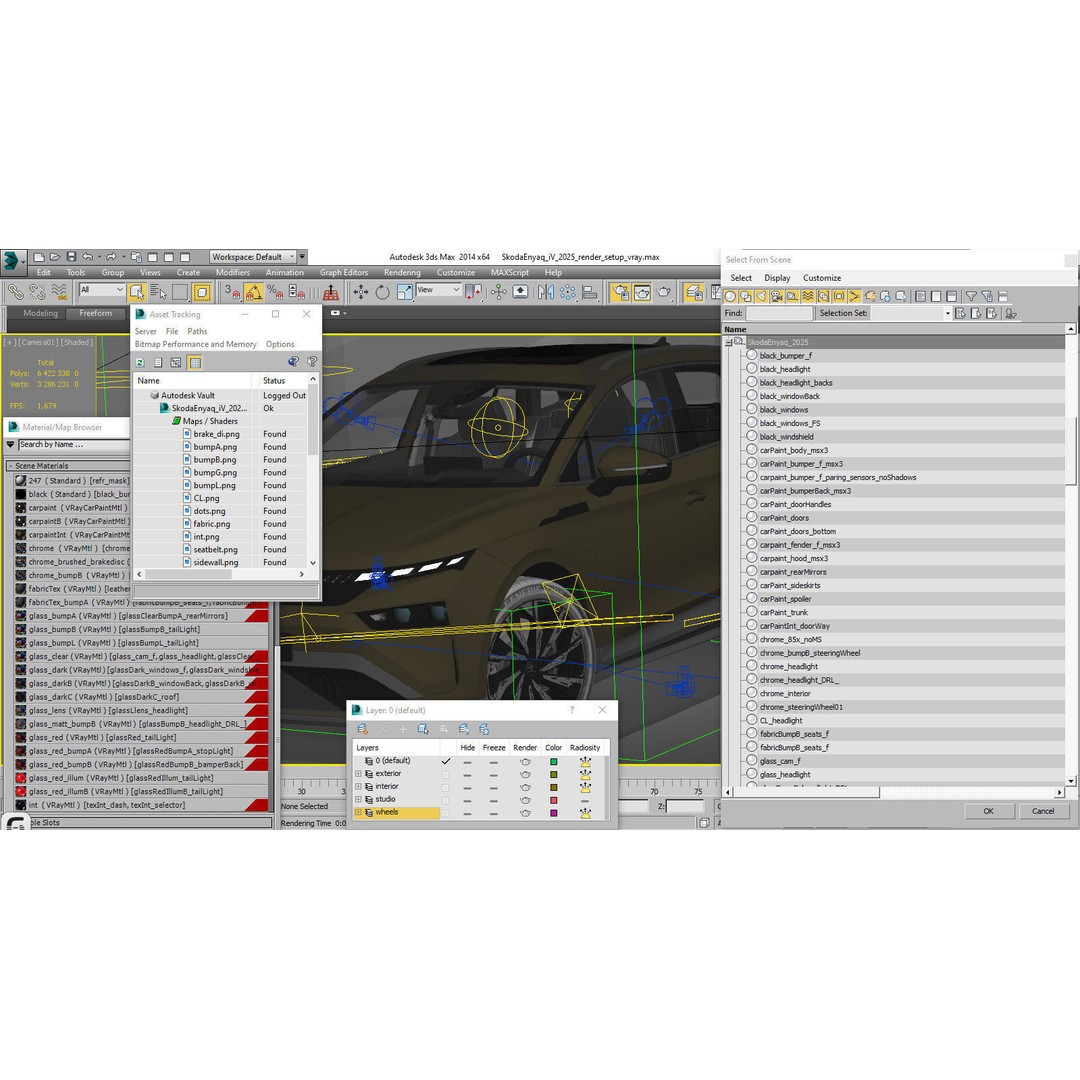Click Select Highlighted Objects icon in Layer dialog

click(424, 729)
